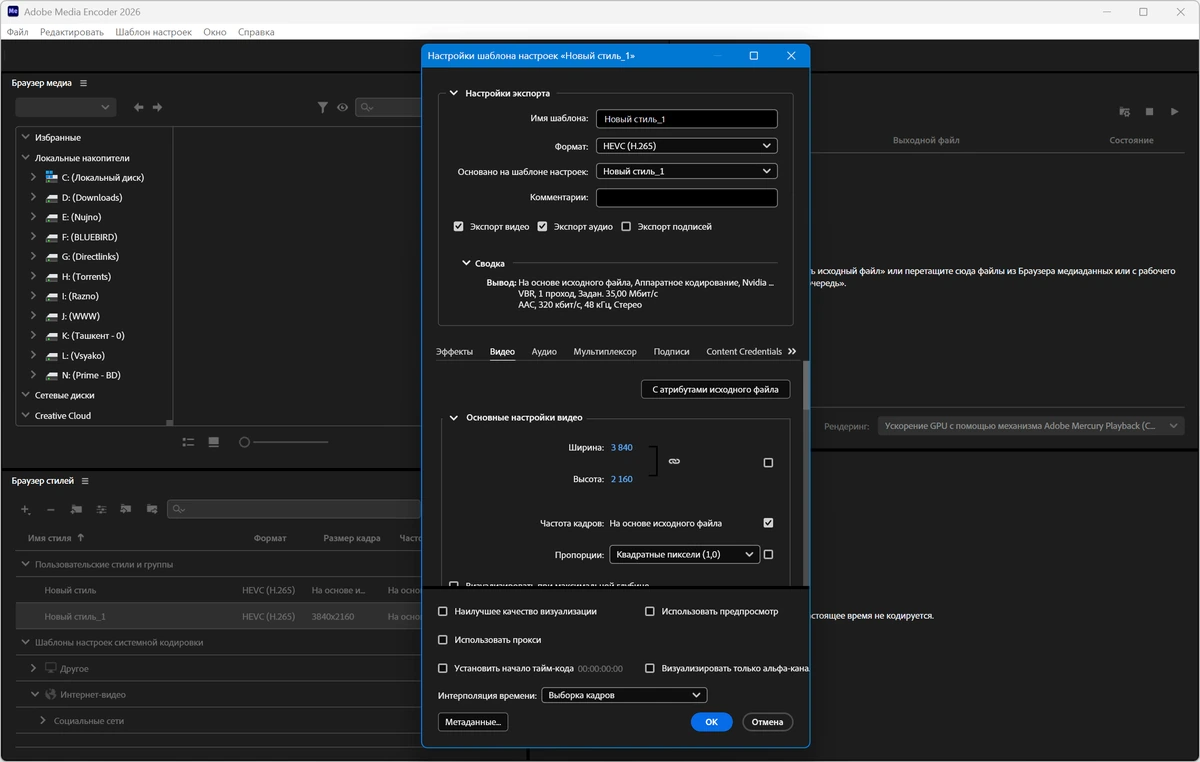Click the minus icon to delete style
The image size is (1200, 762).
pyautogui.click(x=51, y=509)
